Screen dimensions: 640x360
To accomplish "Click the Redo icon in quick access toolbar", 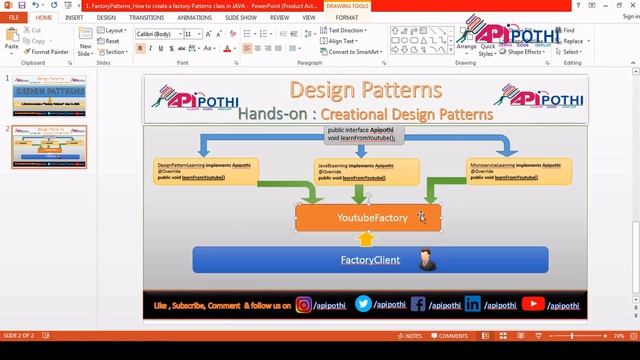I will tap(54, 5).
